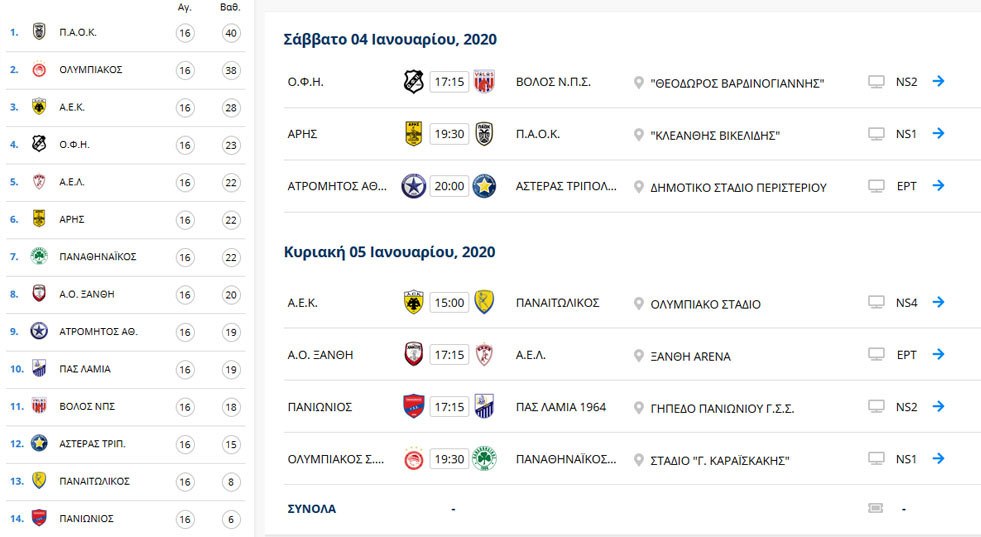981x537 pixels.
Task: Open the Ολυμπιακός vs Παναθηναϊκός details arrow
Action: 938,459
